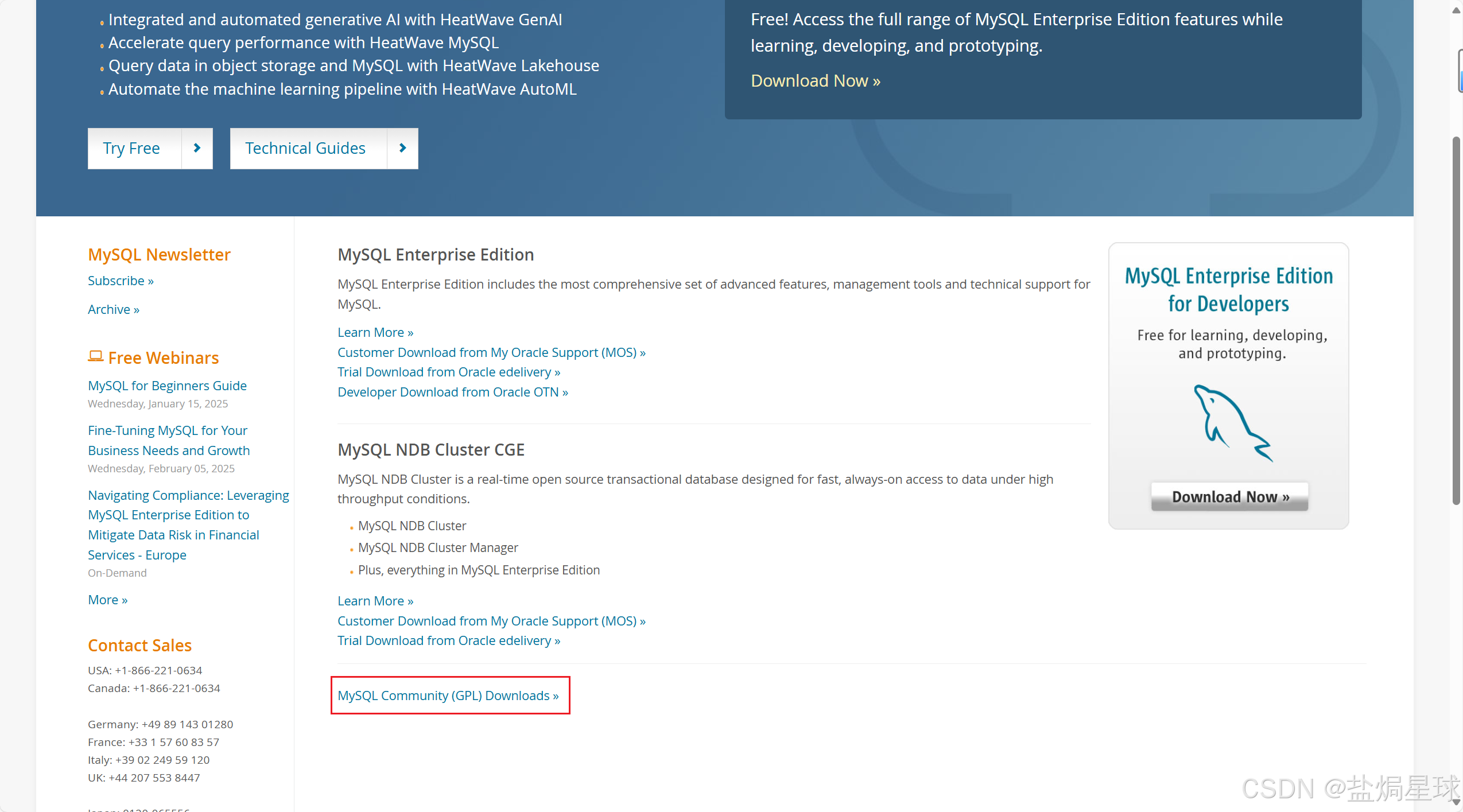
Task: Click More link under Free Webinars
Action: click(108, 600)
